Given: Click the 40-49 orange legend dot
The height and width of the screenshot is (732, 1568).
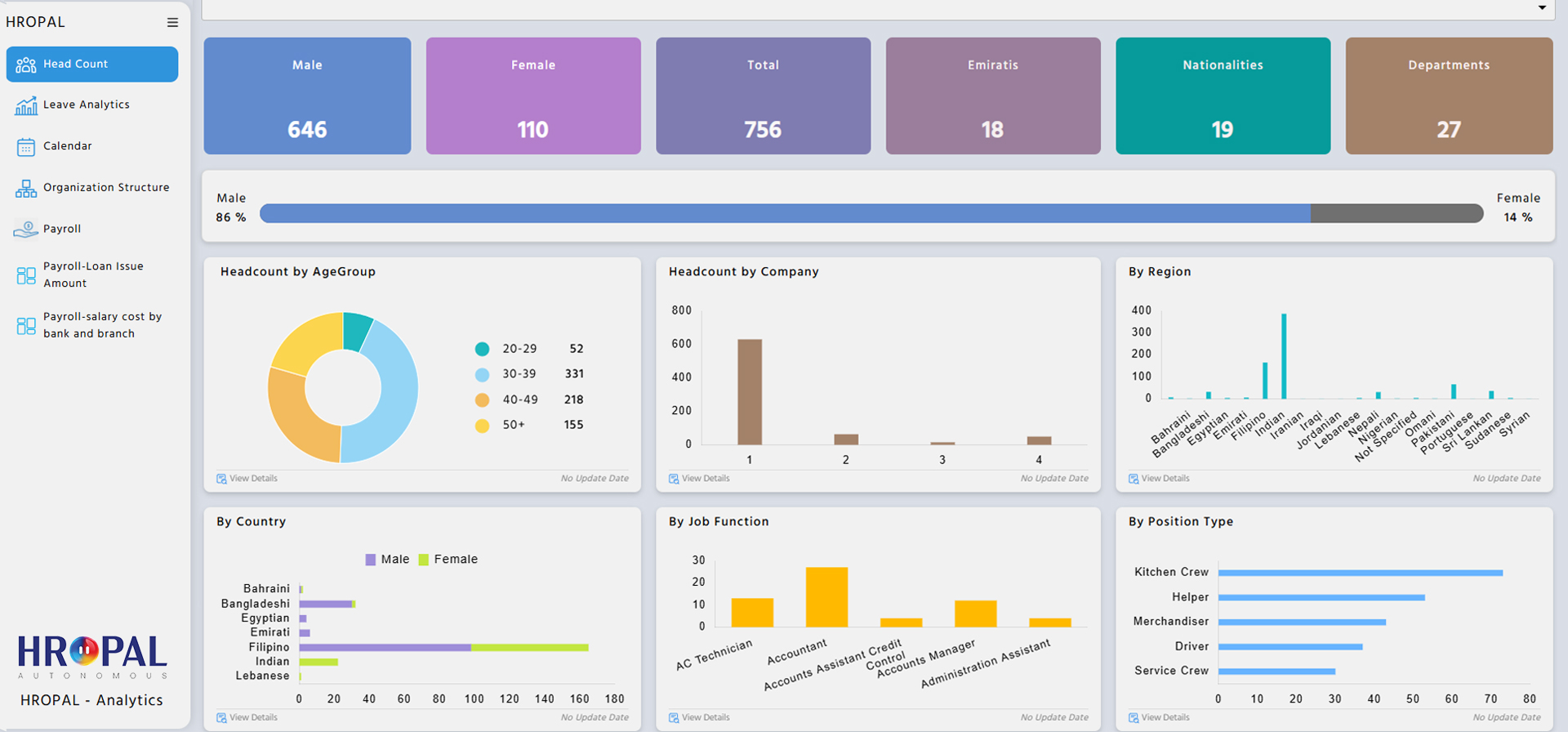Looking at the screenshot, I should (482, 400).
